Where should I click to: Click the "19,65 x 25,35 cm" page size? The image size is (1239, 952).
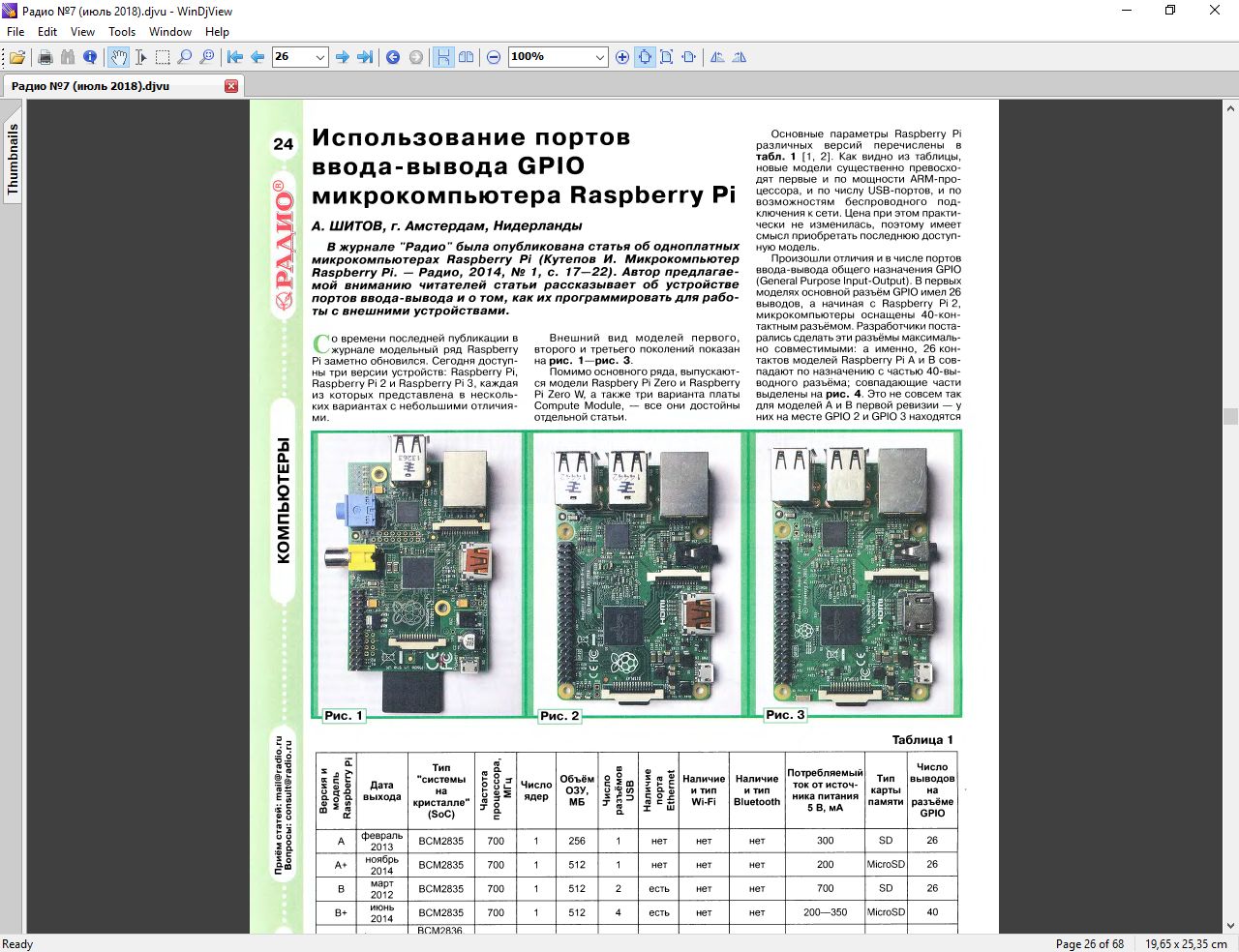(1186, 944)
